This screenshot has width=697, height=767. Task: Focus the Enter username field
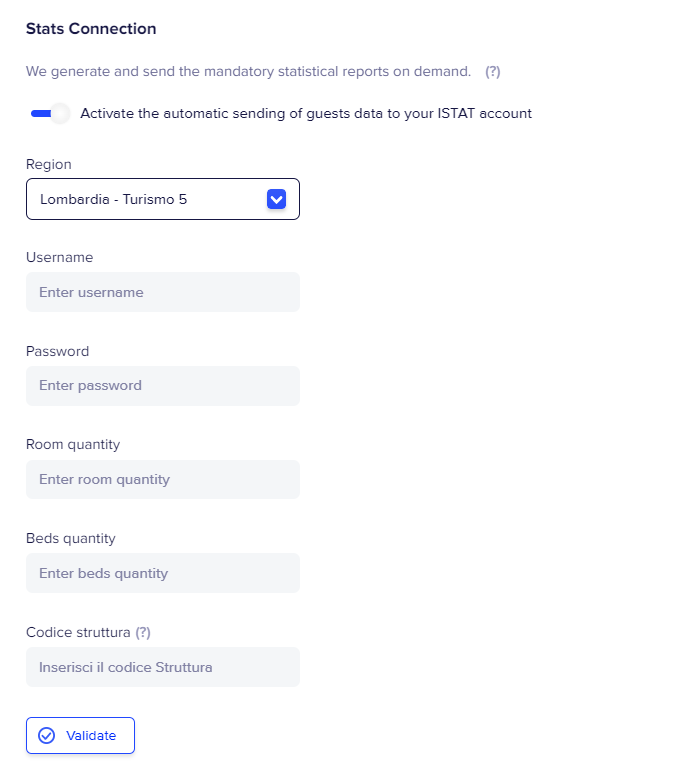pyautogui.click(x=163, y=292)
